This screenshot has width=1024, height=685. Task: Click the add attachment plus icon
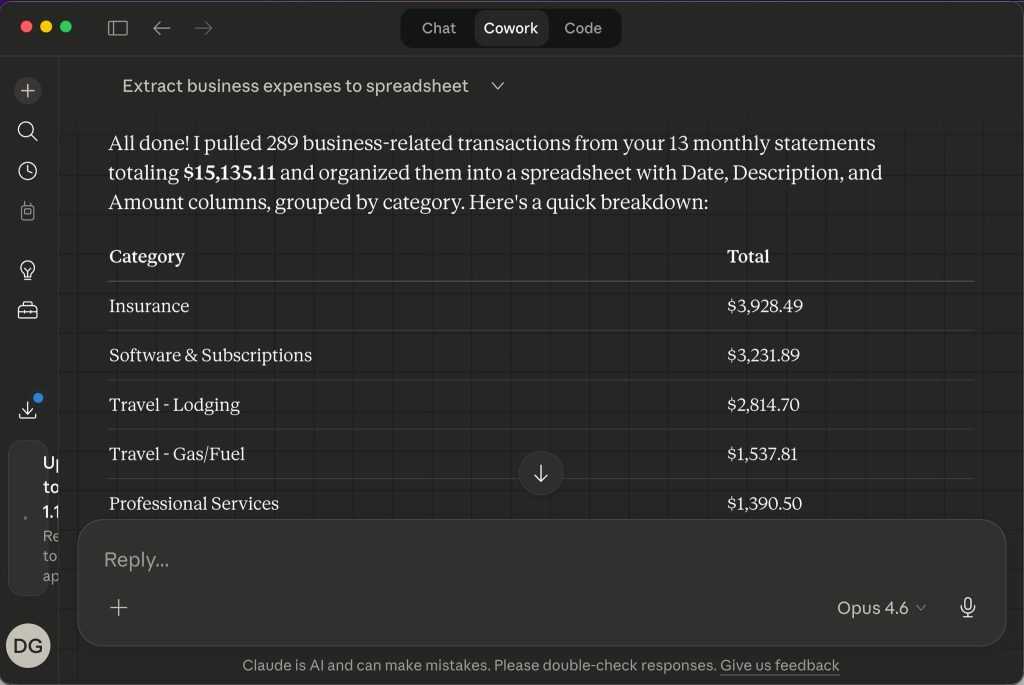tap(119, 607)
